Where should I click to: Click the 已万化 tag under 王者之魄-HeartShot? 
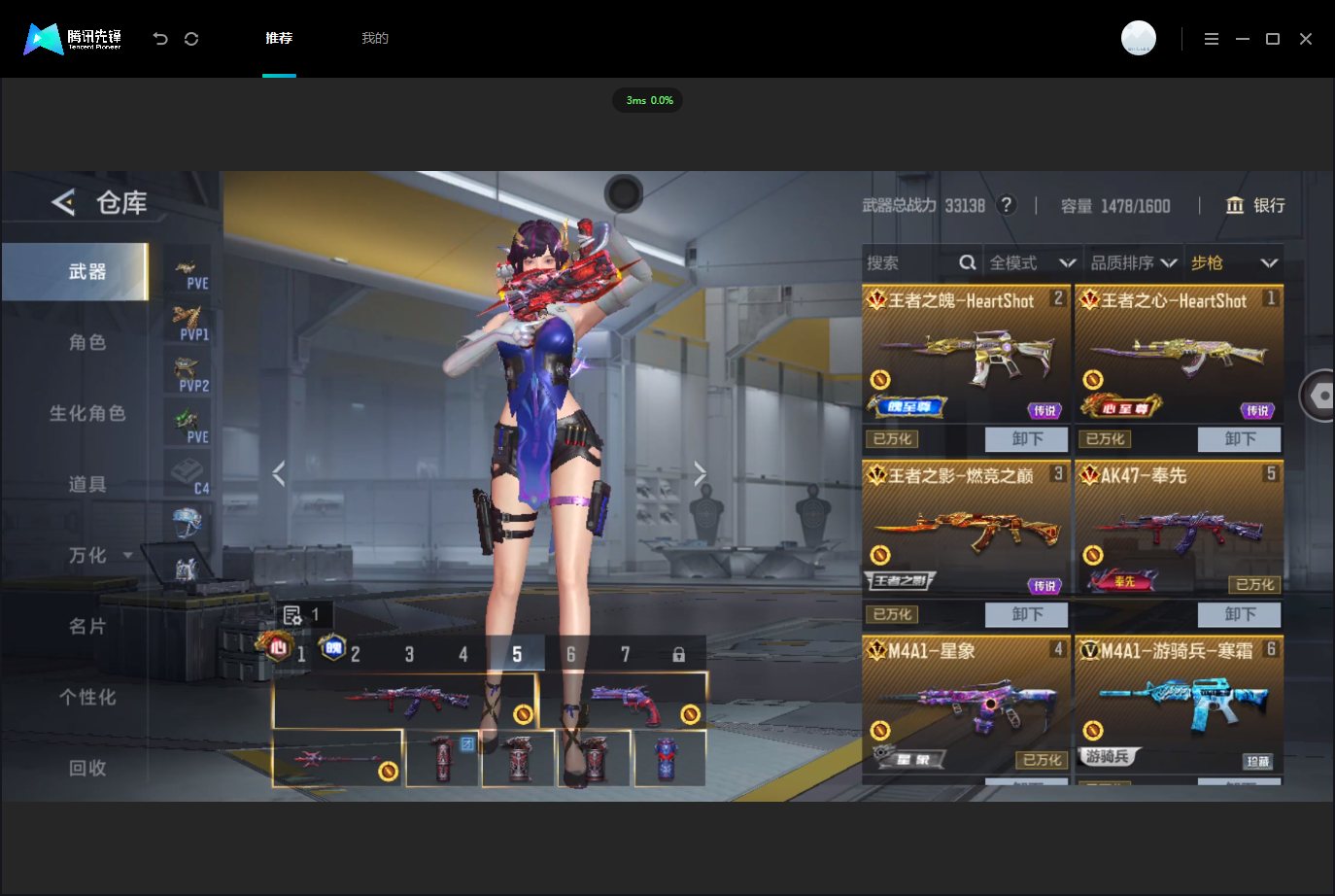pyautogui.click(x=892, y=439)
